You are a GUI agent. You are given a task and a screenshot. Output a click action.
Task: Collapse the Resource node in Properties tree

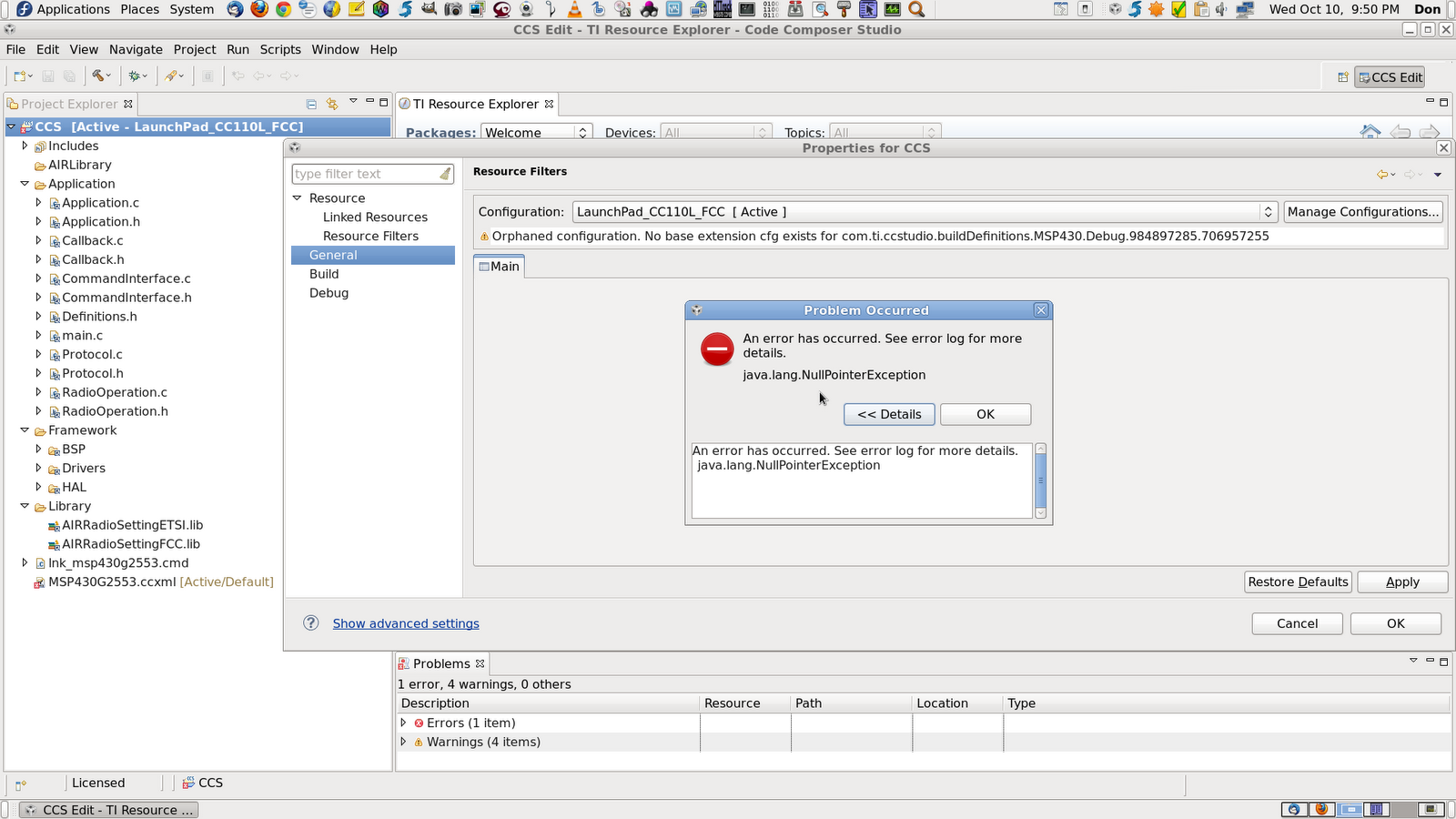pyautogui.click(x=297, y=197)
